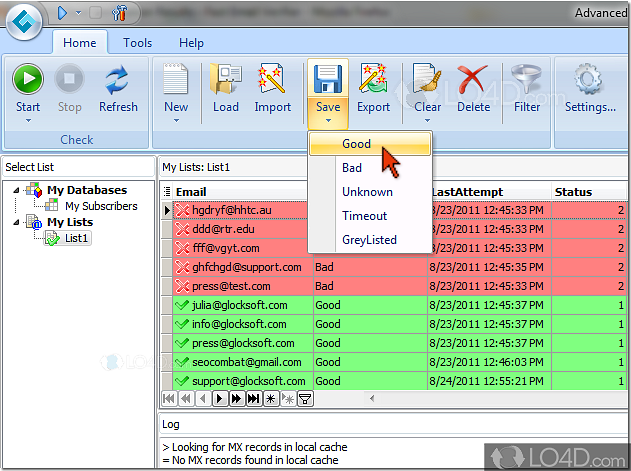Switch to the Tools ribbon tab

138,43
